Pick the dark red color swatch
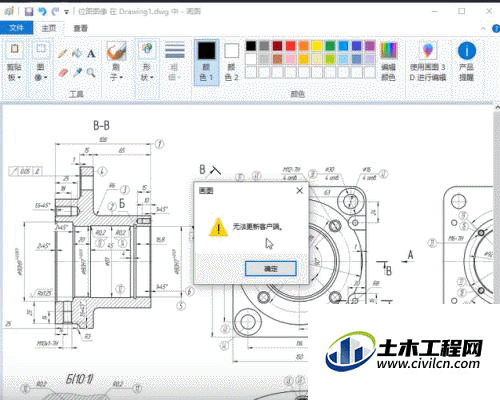Viewport: 500px width, 400px height. tap(277, 46)
